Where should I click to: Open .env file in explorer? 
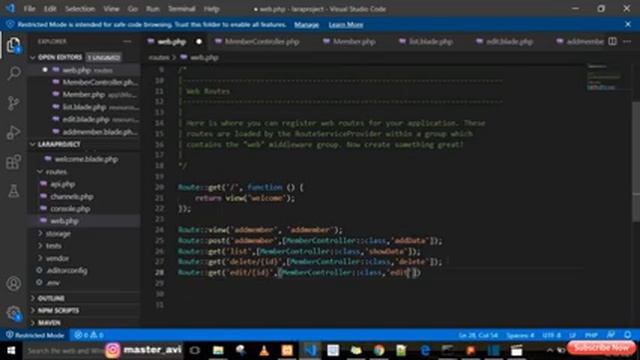click(x=53, y=282)
